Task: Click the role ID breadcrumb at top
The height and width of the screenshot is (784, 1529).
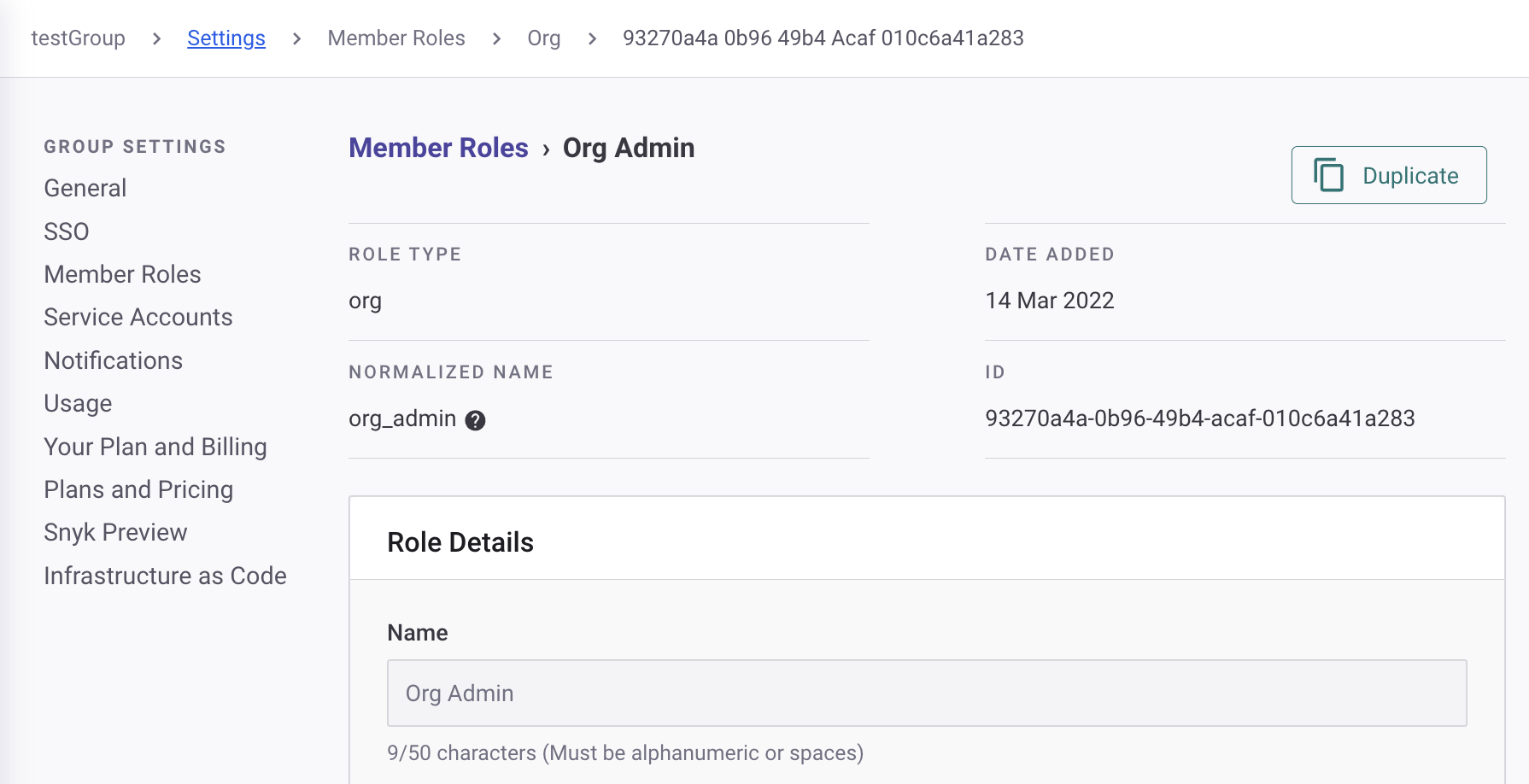Action: tap(823, 38)
